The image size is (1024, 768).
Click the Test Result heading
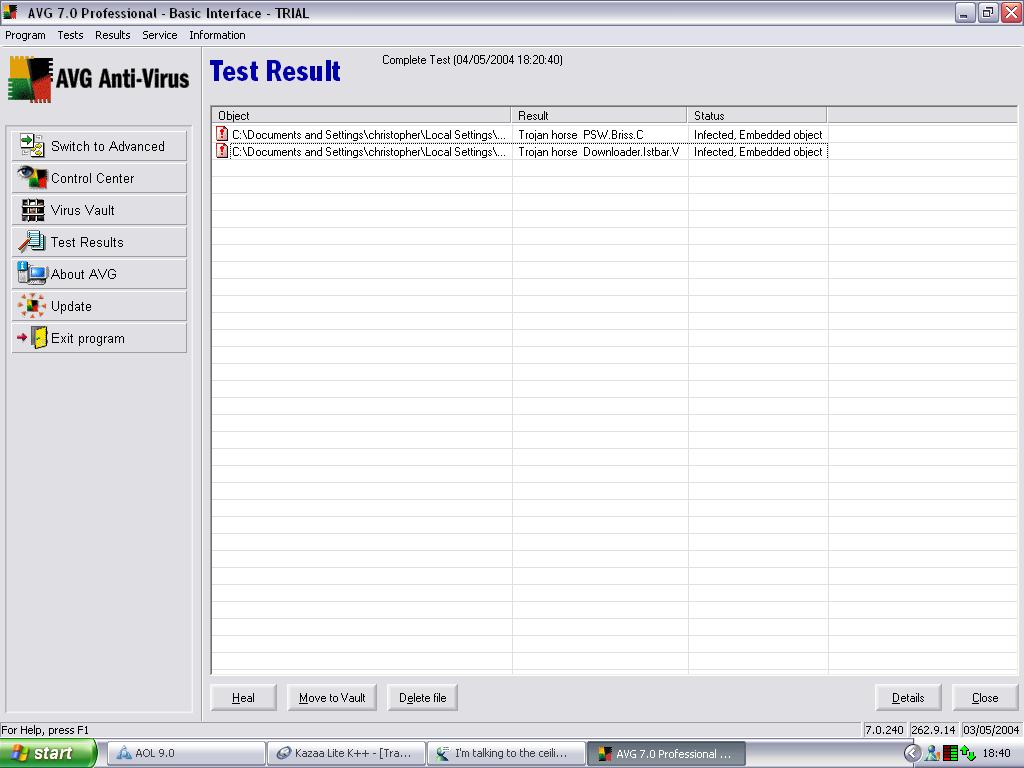coord(275,71)
